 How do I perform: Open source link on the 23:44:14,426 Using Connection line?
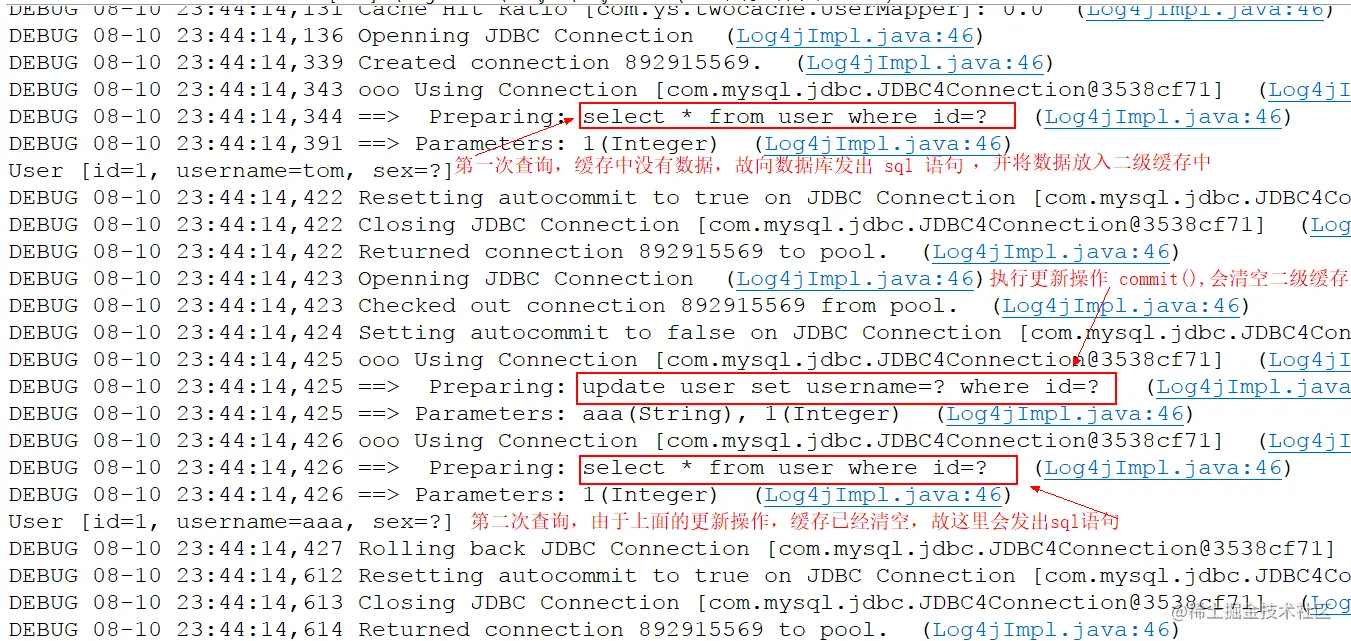tap(1310, 441)
